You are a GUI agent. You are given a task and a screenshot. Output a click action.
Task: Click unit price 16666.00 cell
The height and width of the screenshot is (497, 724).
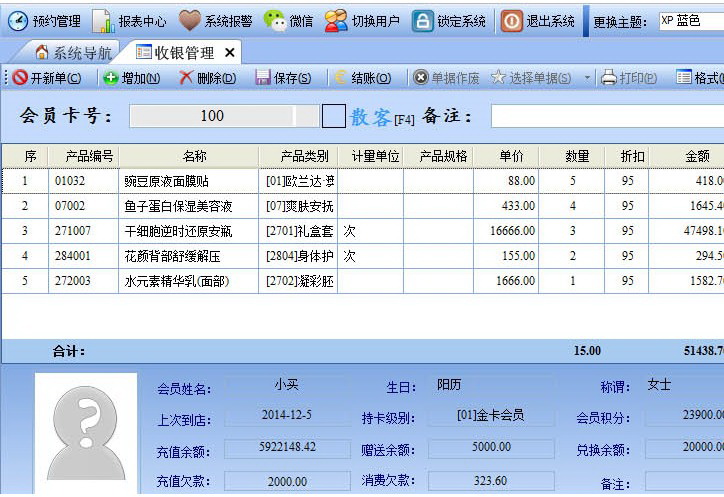tap(506, 231)
